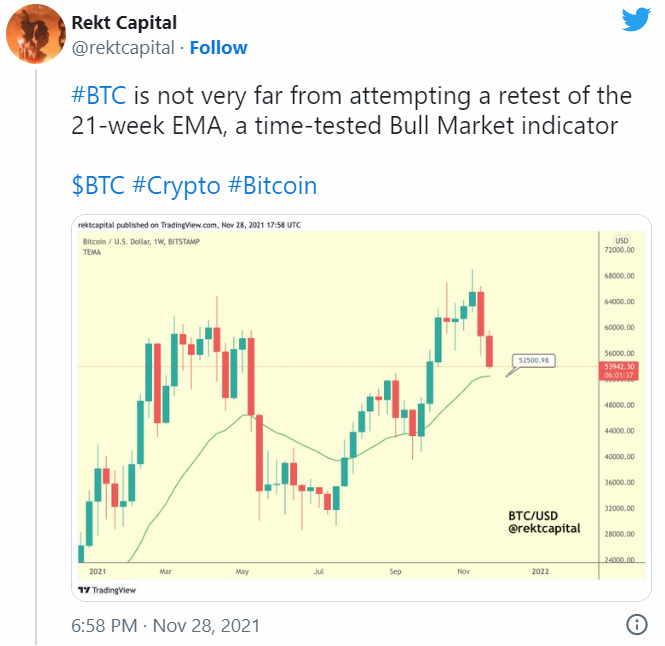
Task: Click the USD currency label on the chart
Action: (x=621, y=242)
